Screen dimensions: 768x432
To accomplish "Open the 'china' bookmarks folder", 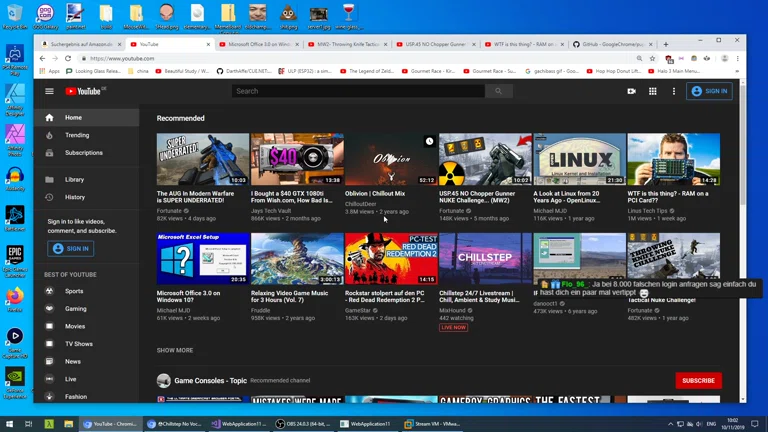I will pos(138,71).
